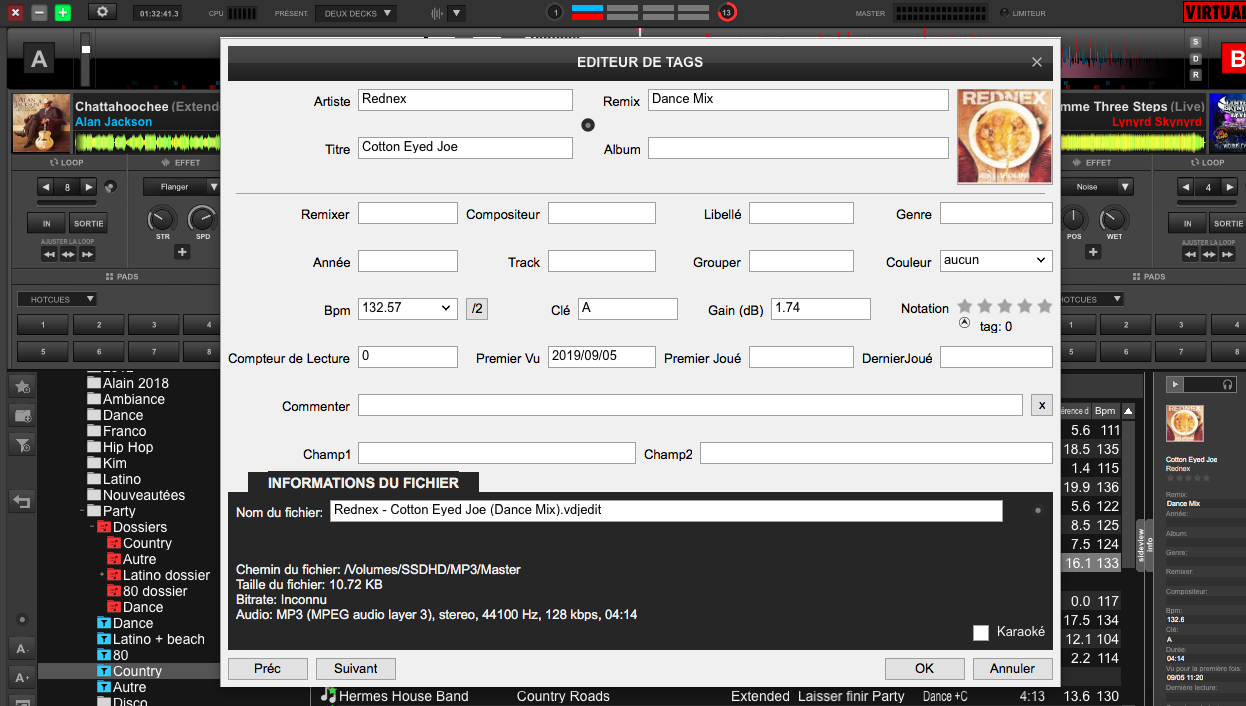Click the headphones prelisten icon in info panel
Viewport: 1246px width, 706px height.
click(x=1227, y=385)
